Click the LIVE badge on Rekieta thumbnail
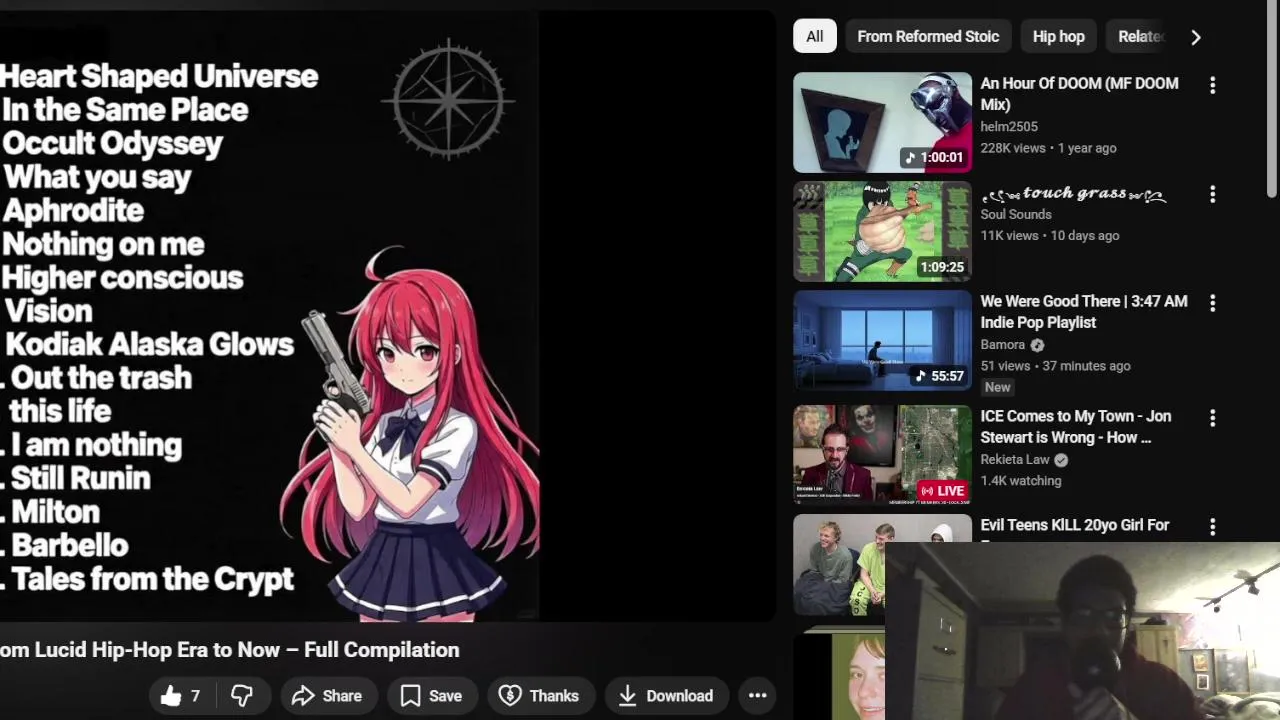1280x720 pixels. (x=943, y=491)
